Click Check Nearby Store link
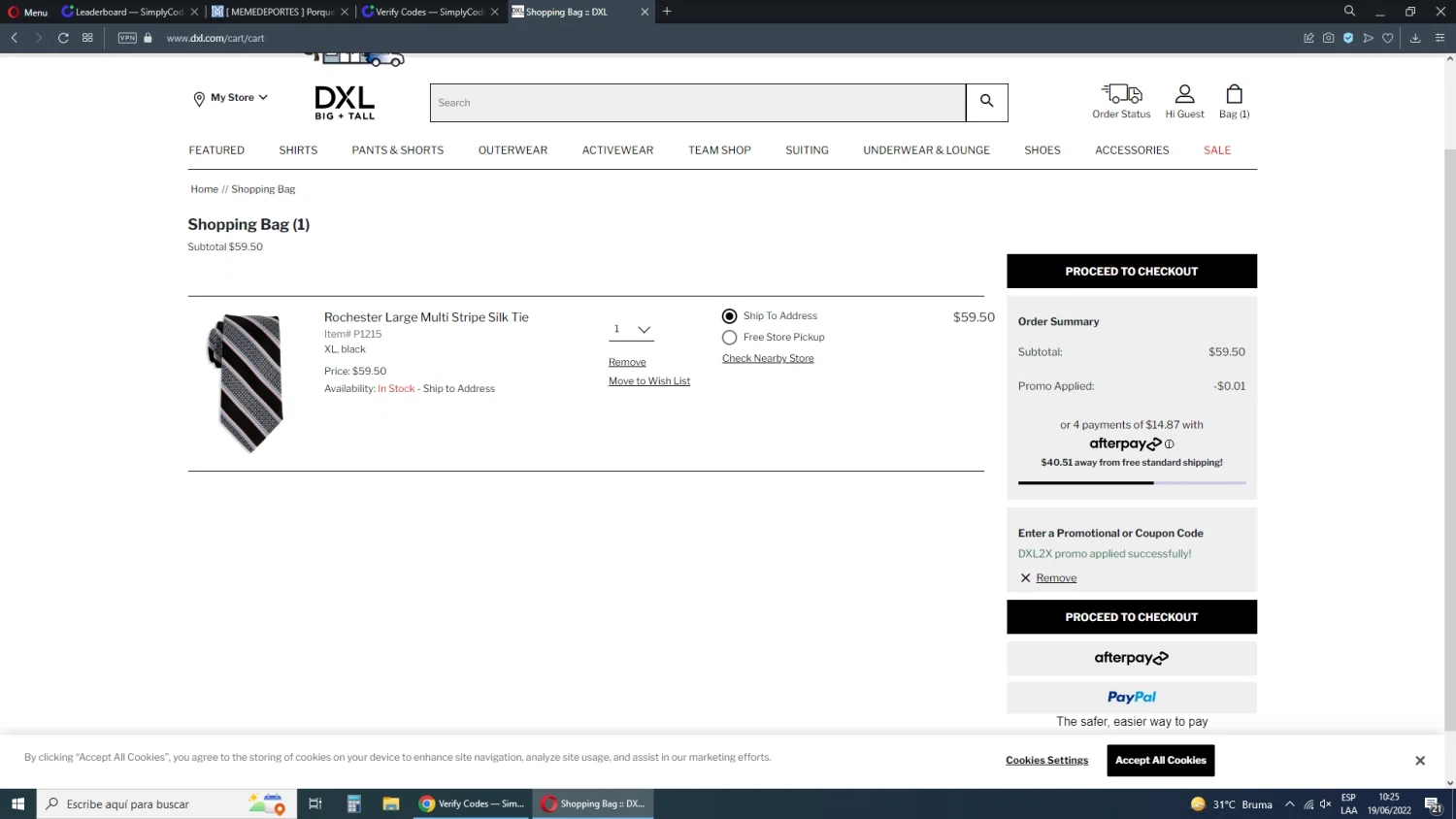Image resolution: width=1456 pixels, height=819 pixels. tap(768, 358)
